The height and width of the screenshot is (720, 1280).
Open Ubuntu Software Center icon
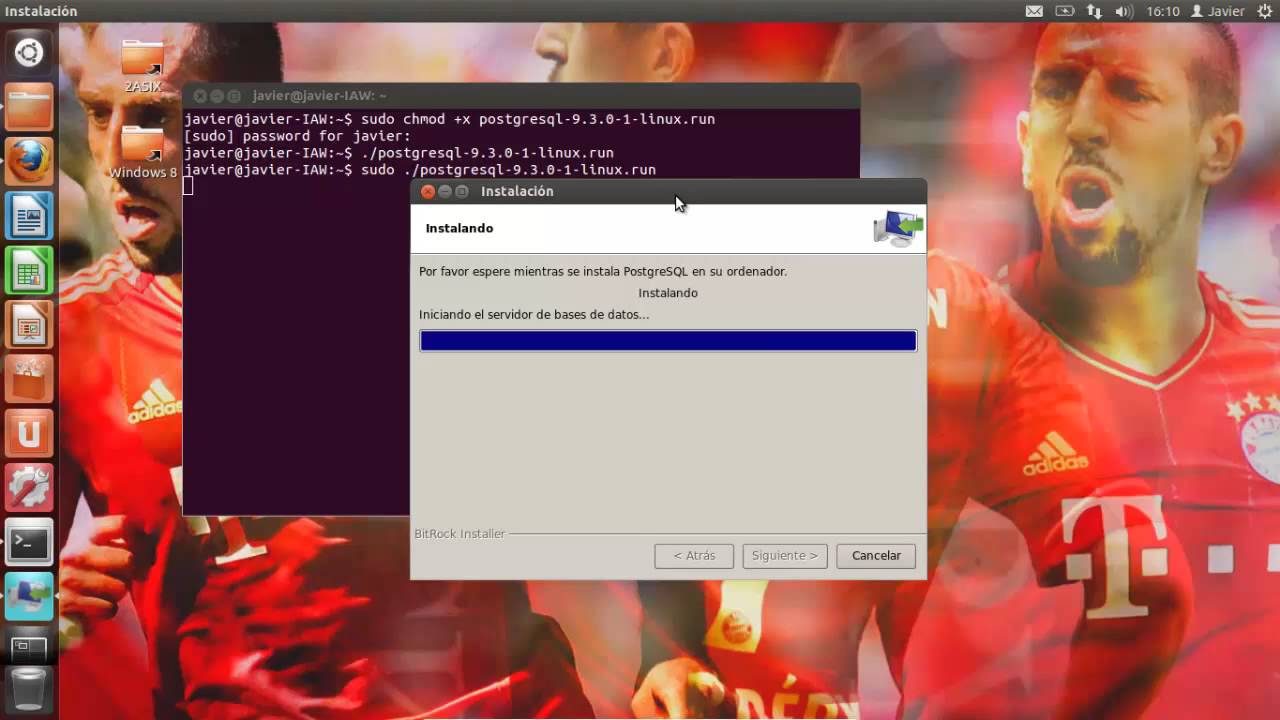[29, 379]
